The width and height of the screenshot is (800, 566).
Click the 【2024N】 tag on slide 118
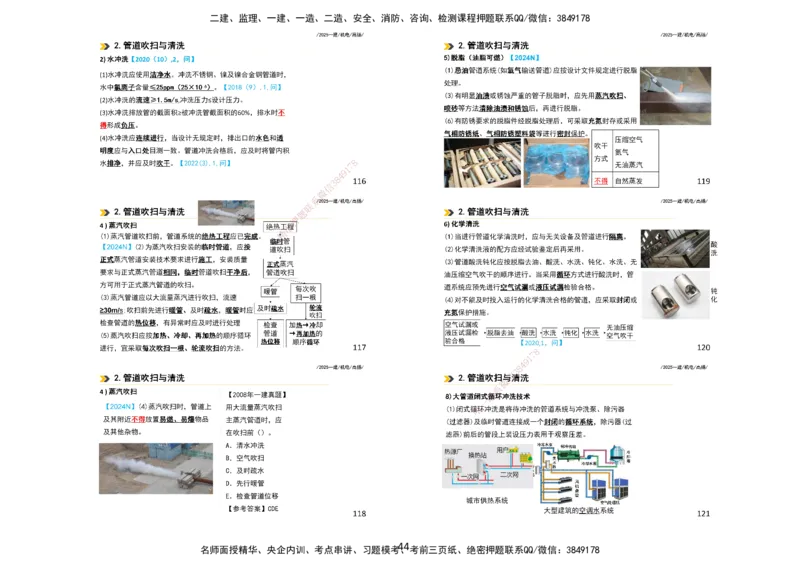click(119, 407)
